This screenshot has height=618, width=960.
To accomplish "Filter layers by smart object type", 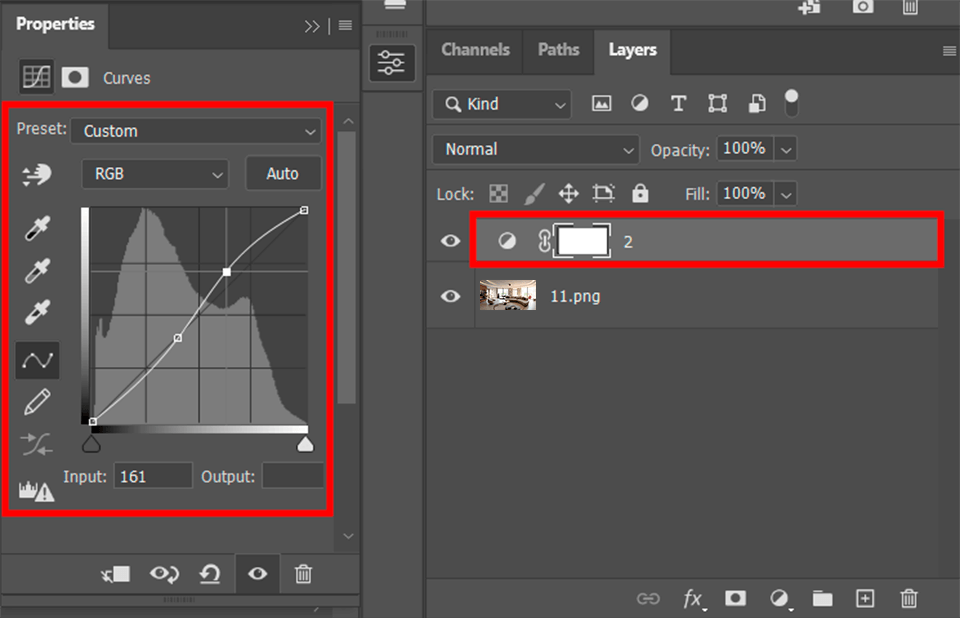I will click(757, 103).
